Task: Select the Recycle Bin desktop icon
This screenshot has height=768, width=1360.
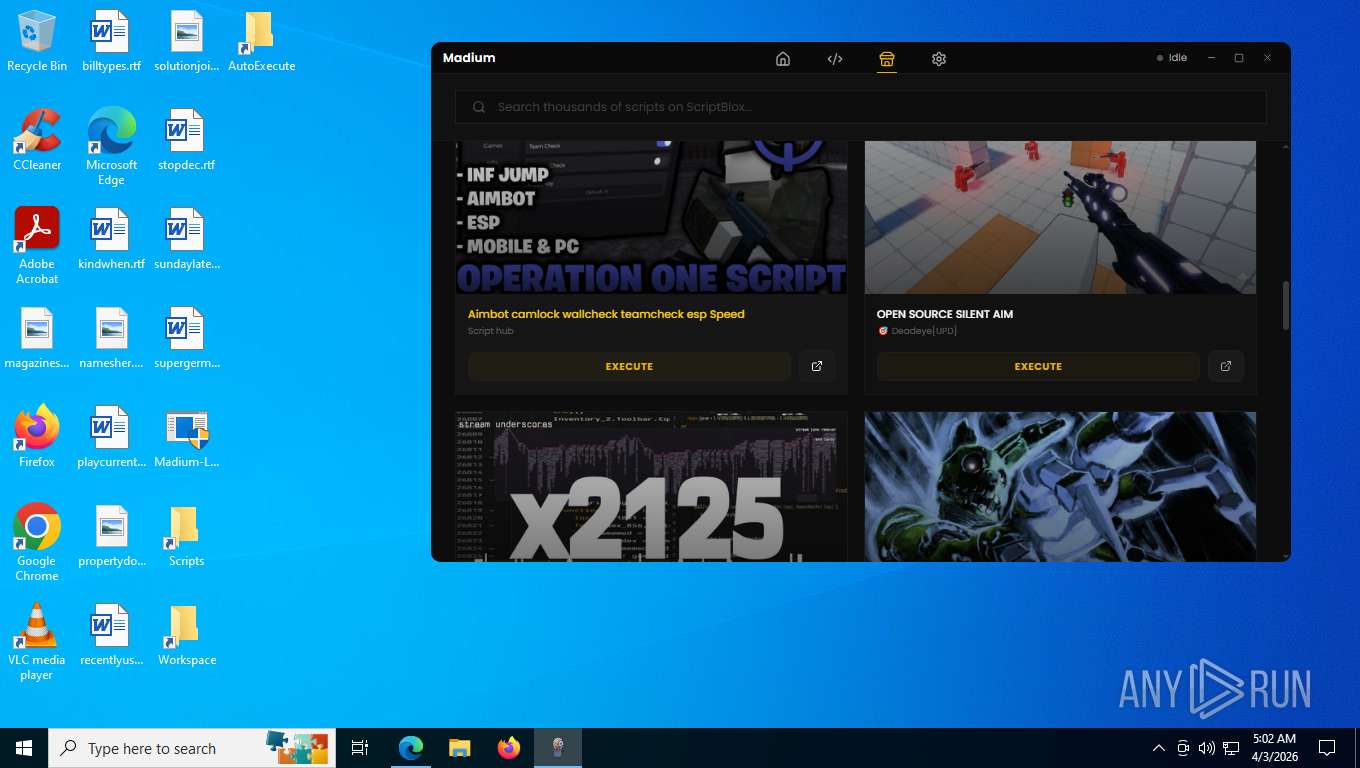Action: click(x=37, y=42)
